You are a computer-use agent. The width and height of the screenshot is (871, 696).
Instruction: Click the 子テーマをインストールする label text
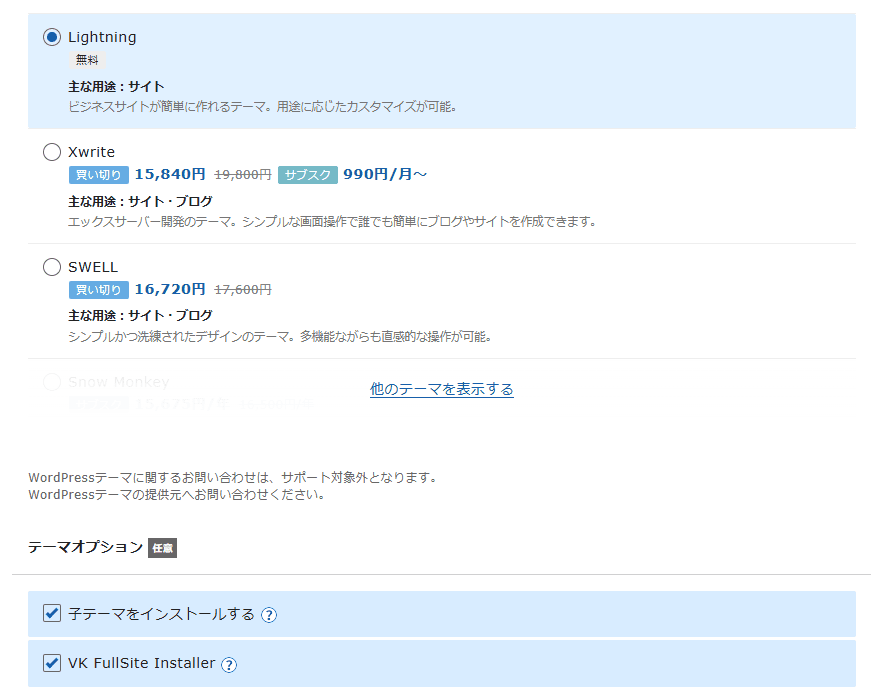161,614
